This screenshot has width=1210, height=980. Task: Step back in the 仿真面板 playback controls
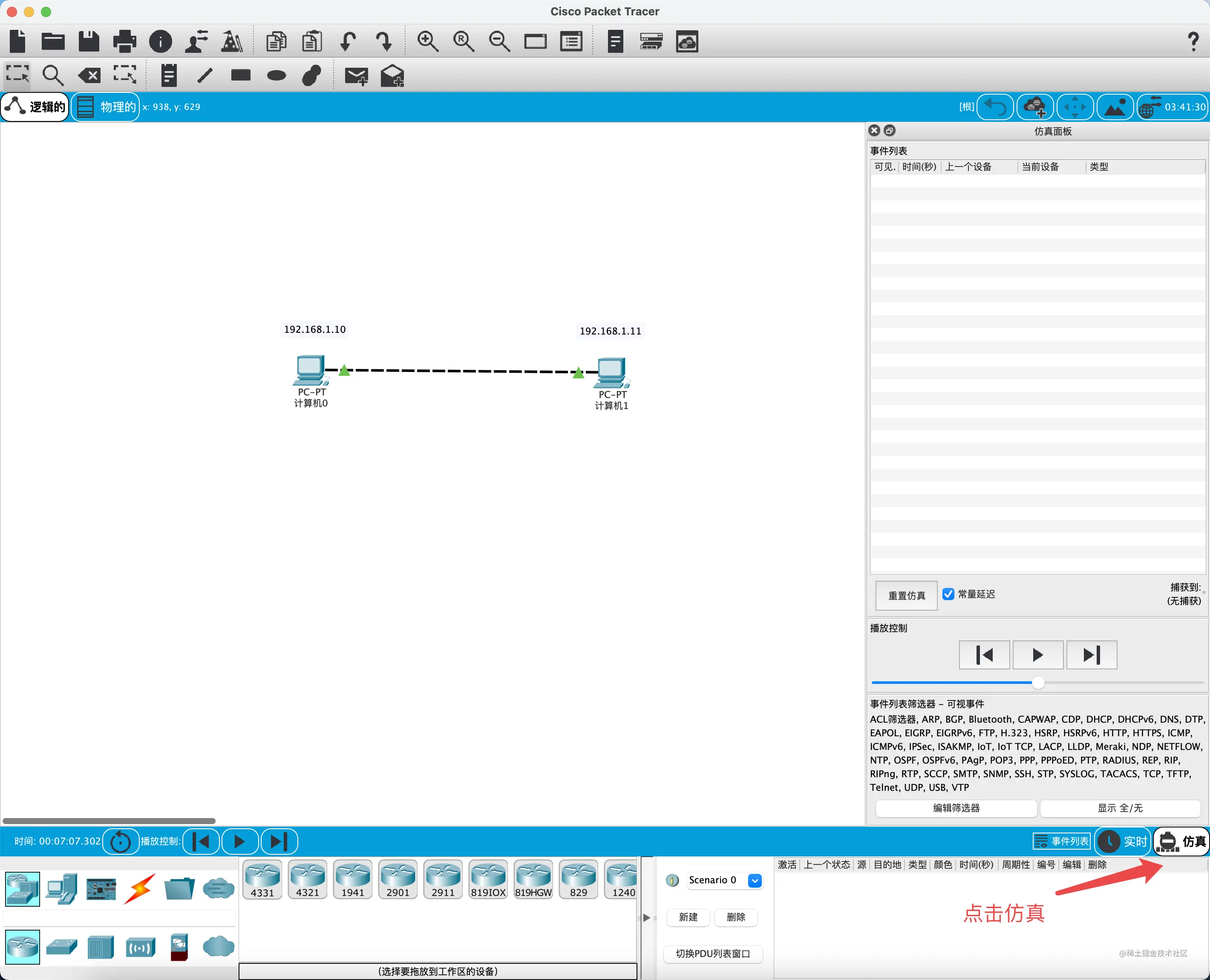[984, 655]
